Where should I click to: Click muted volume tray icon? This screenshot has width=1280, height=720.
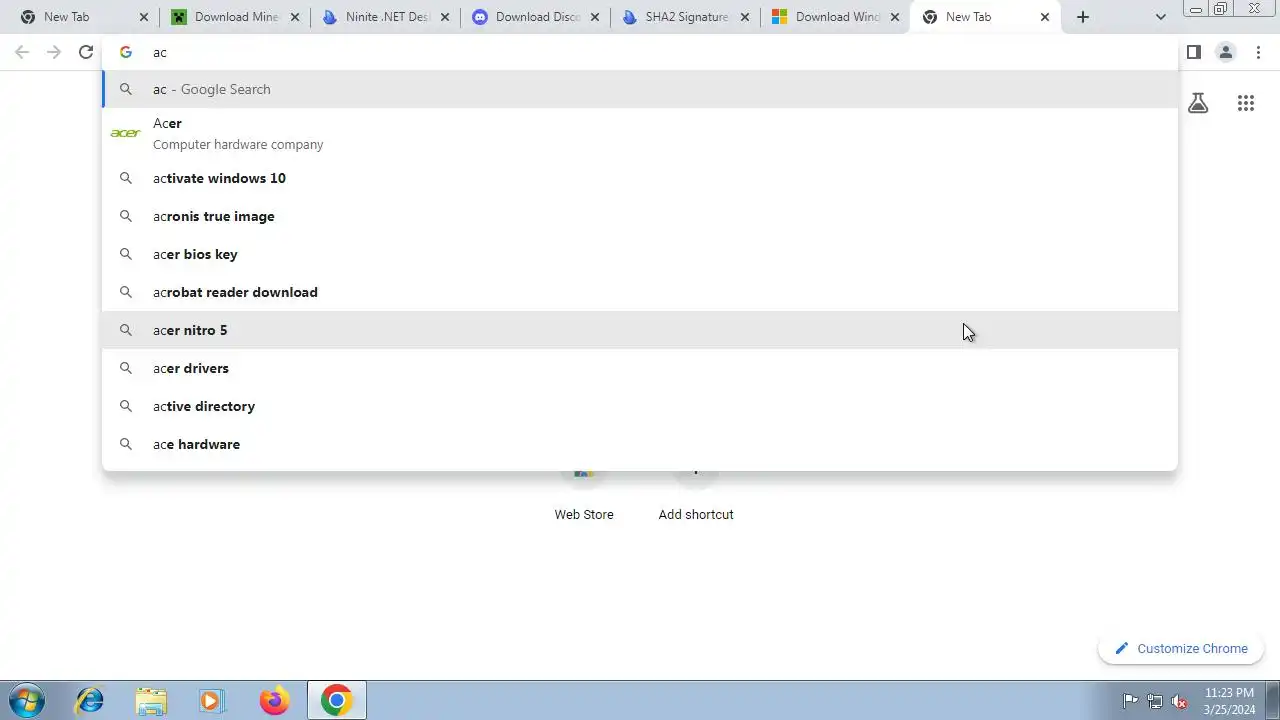point(1180,701)
